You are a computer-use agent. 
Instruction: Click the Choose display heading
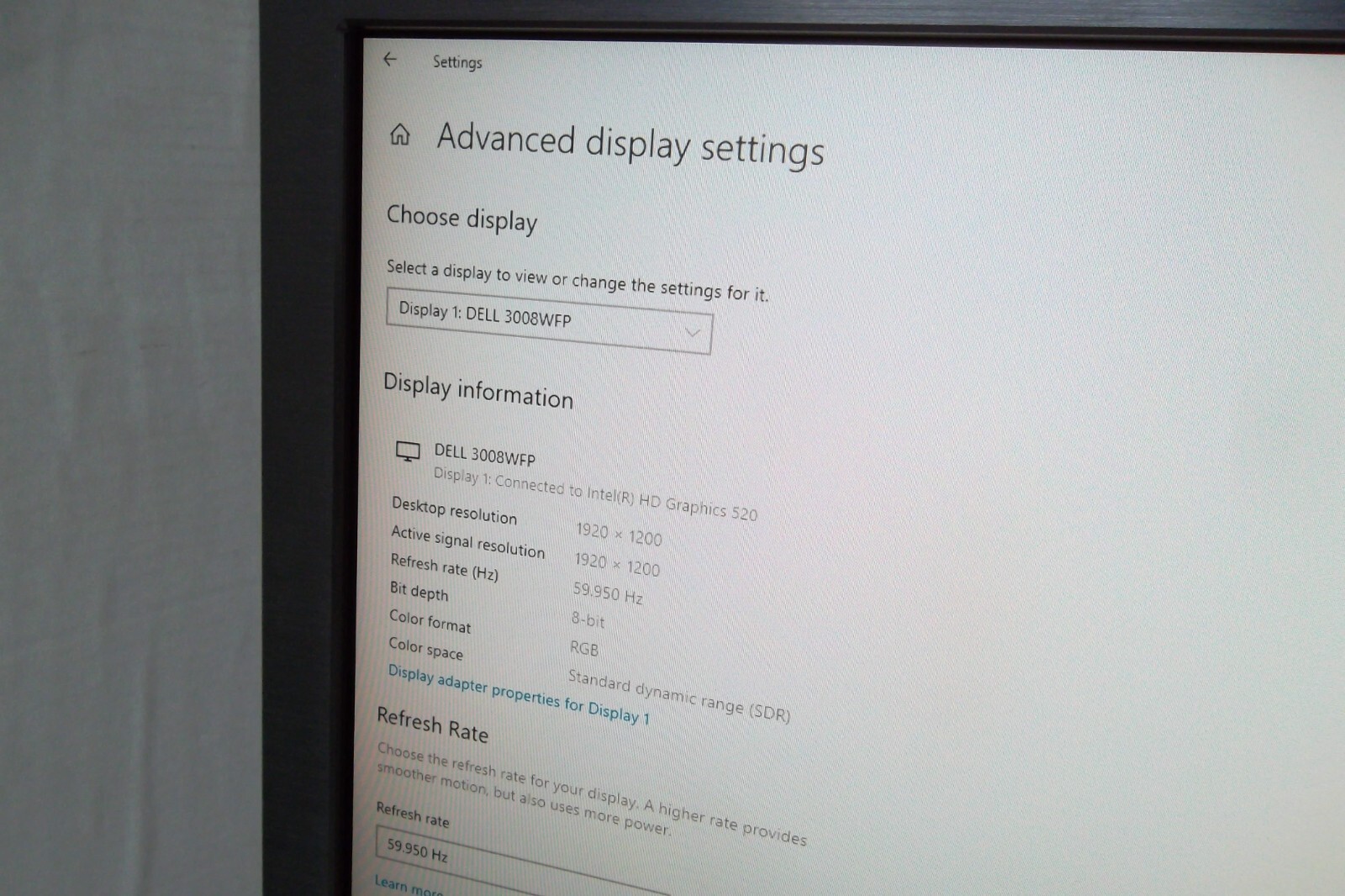[462, 219]
